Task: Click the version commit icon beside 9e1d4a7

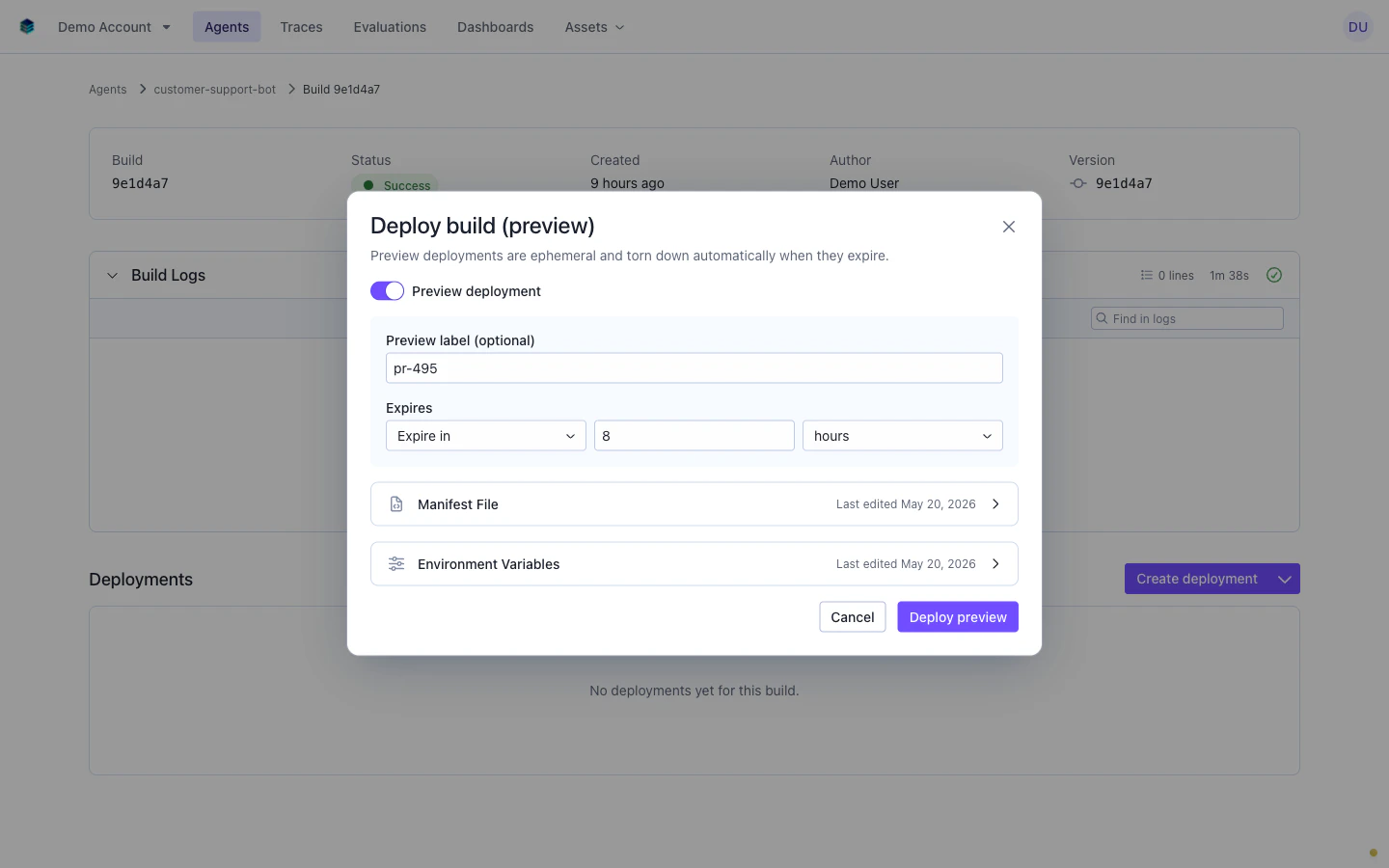Action: (x=1078, y=183)
